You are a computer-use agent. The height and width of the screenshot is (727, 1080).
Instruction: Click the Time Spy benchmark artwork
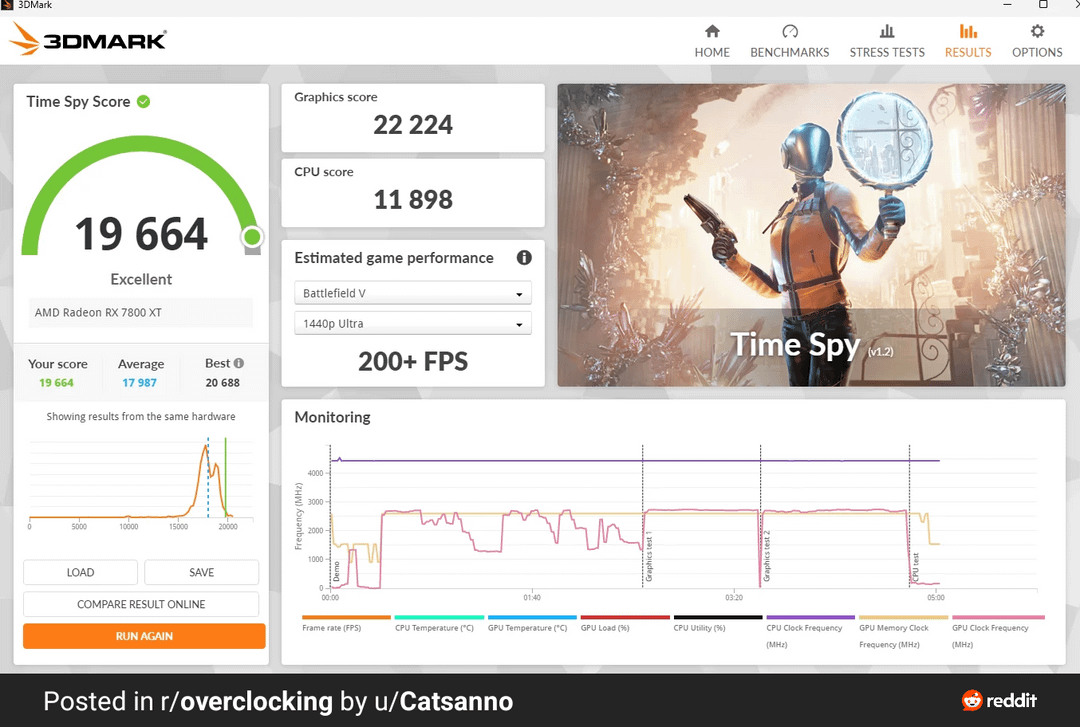coord(811,234)
